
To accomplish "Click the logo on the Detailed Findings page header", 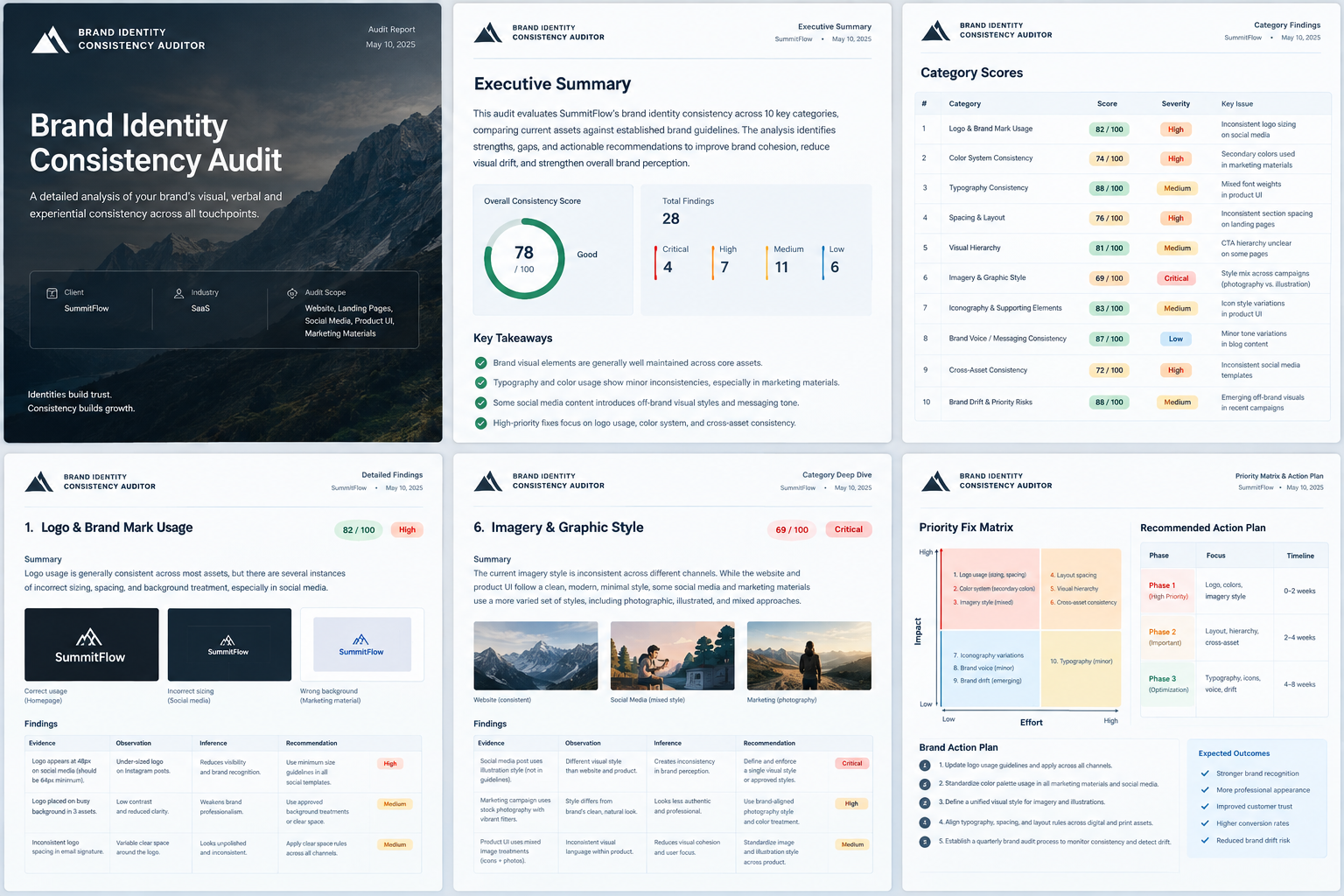I will (39, 481).
